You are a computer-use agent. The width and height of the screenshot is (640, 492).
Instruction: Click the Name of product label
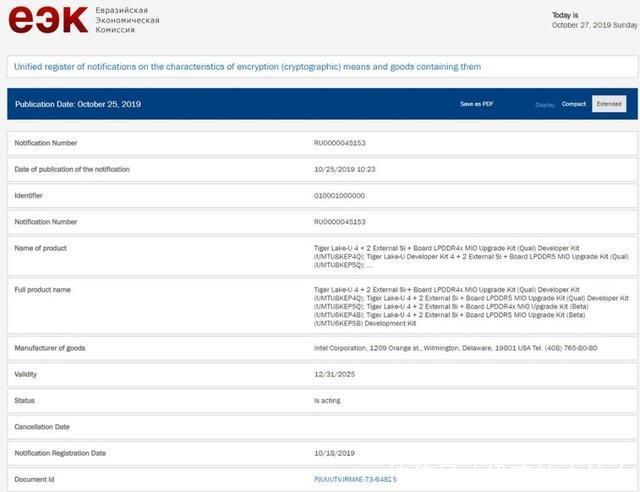pos(40,248)
